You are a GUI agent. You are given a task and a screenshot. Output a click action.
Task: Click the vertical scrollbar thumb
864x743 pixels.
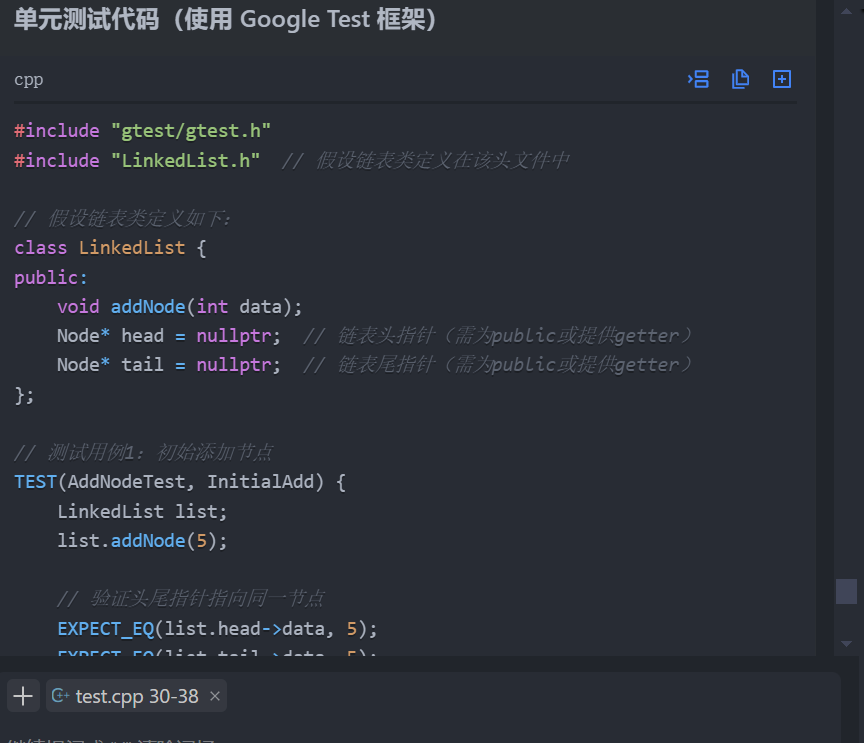pos(846,591)
